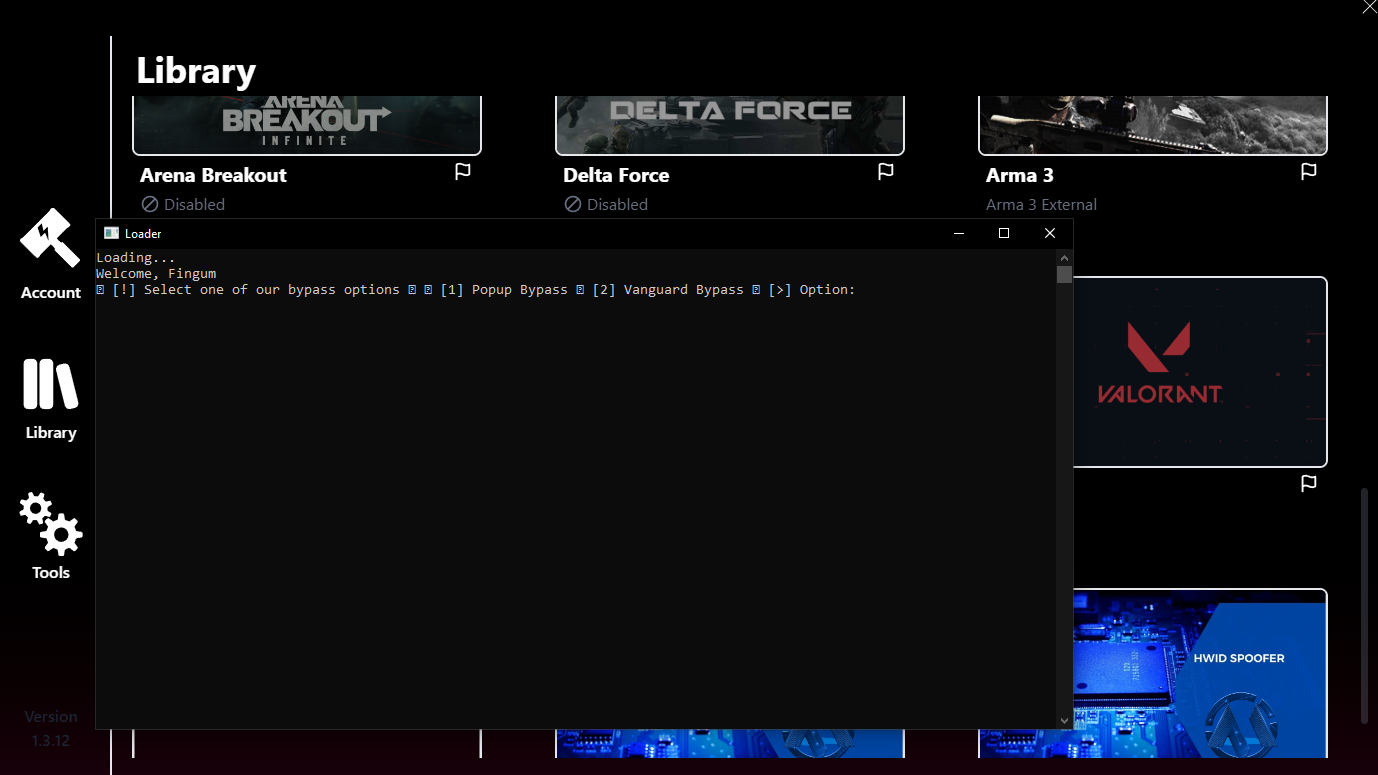Click the Version 1.3.12 text
The width and height of the screenshot is (1378, 775).
[51, 729]
